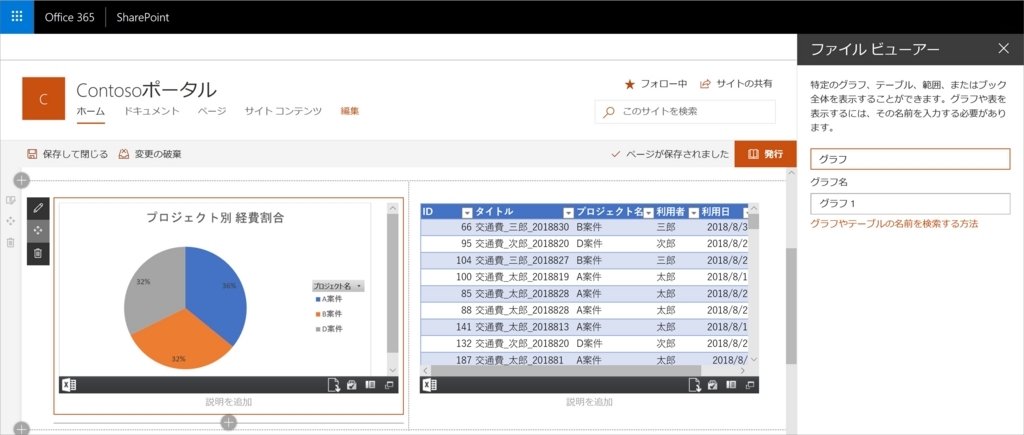1024x435 pixels.
Task: Open the ID column filter dropdown
Action: click(467, 212)
